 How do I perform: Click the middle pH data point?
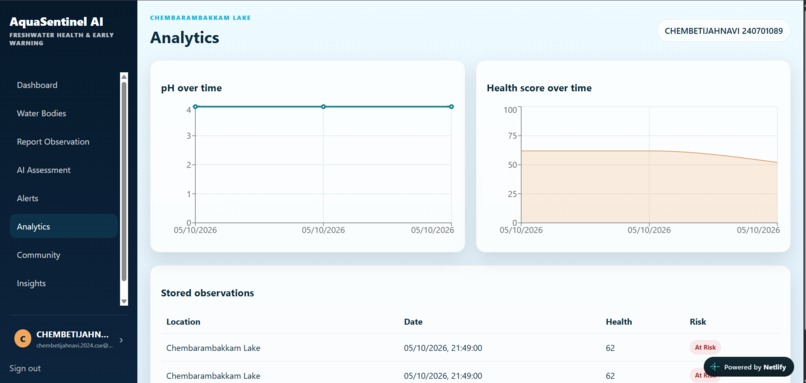pos(323,106)
